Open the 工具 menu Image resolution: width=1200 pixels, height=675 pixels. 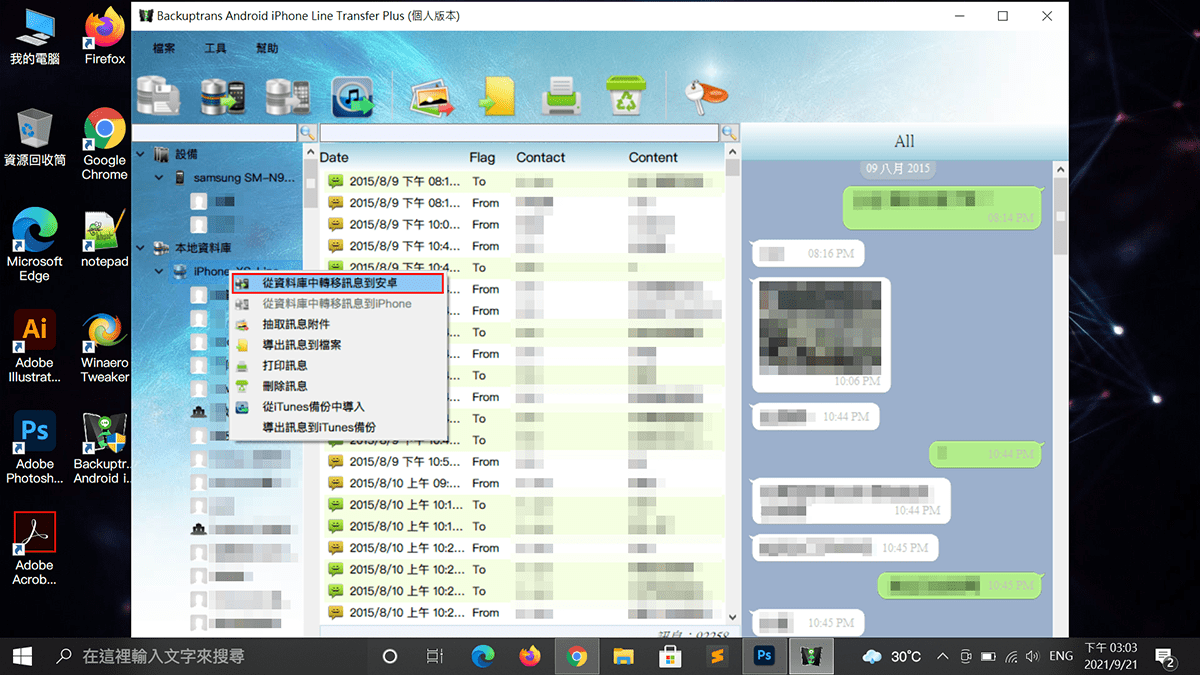pos(216,47)
